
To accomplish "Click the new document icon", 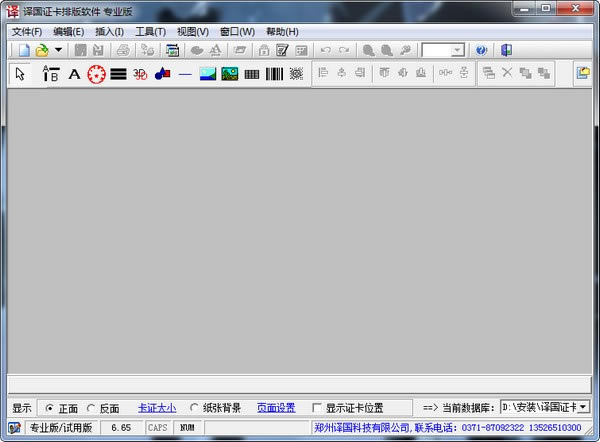I will (x=22, y=49).
